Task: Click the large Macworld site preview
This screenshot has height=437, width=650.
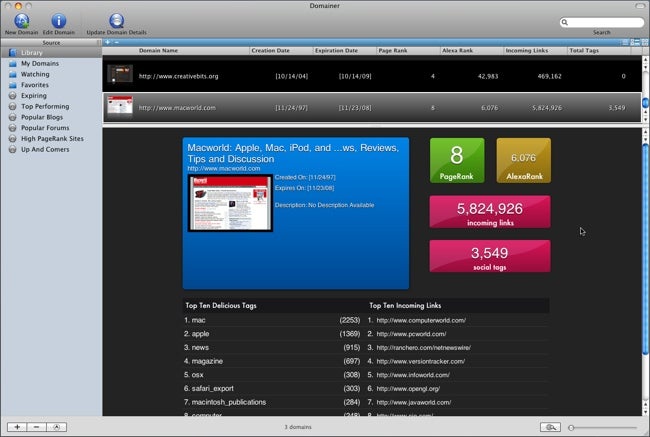Action: (x=230, y=203)
